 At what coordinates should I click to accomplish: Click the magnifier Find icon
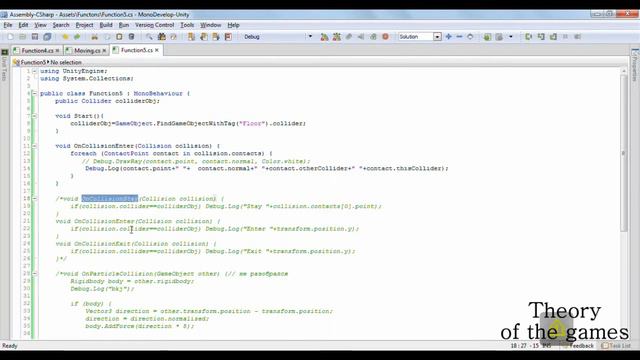(149, 37)
